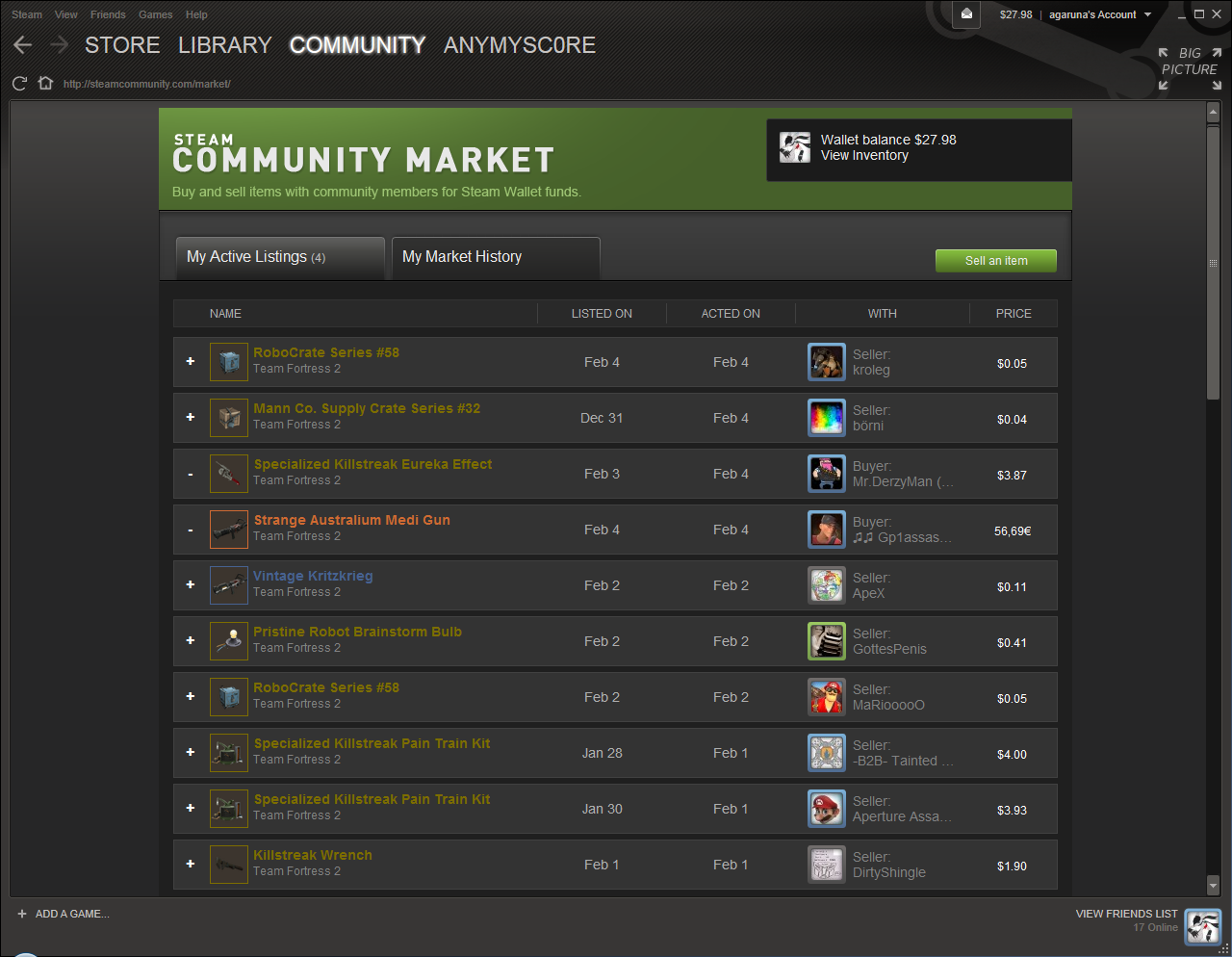The width and height of the screenshot is (1232, 957).
Task: Click the Killstreak Wrench item icon
Action: (229, 865)
